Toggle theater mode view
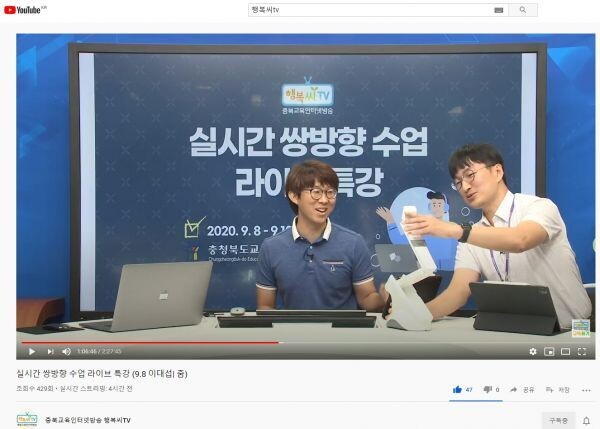The image size is (600, 429). (566, 351)
